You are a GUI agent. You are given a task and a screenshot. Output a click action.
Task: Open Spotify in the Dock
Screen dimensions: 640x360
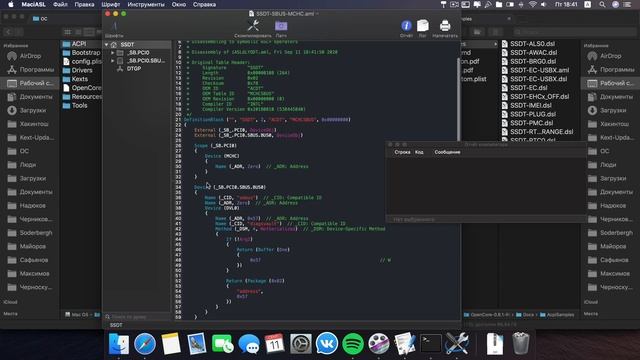coord(353,344)
